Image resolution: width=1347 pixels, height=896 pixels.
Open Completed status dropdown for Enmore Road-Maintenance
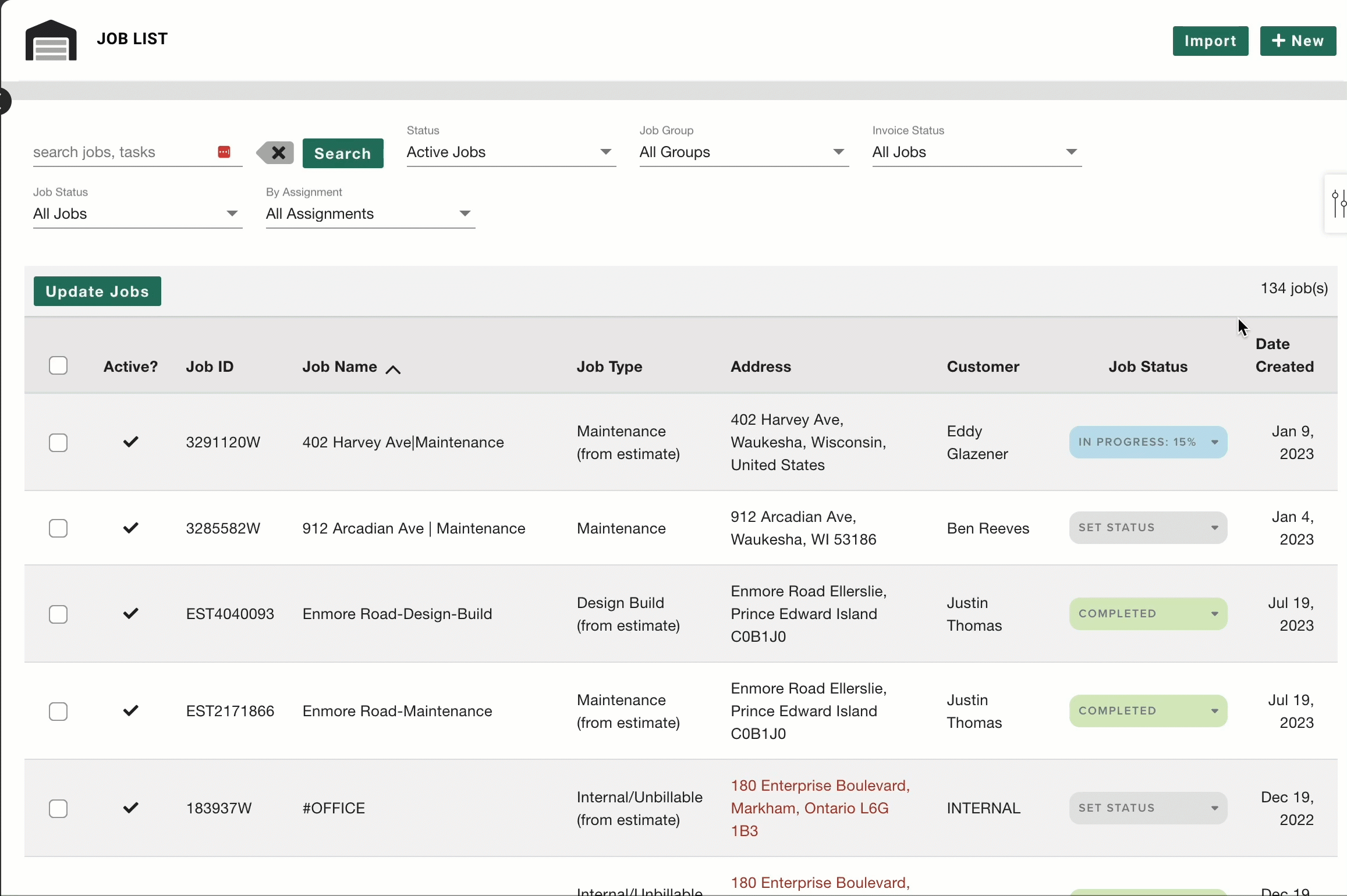pyautogui.click(x=1148, y=711)
